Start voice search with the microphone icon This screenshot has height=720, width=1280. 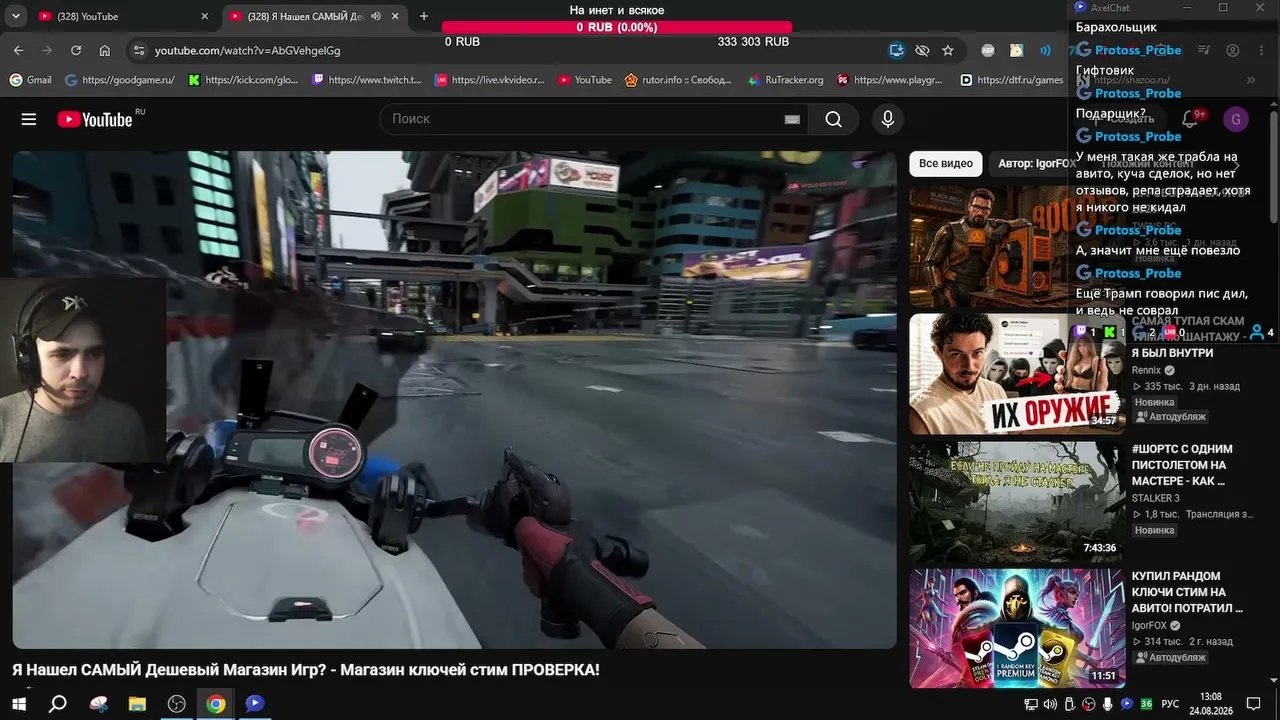887,119
